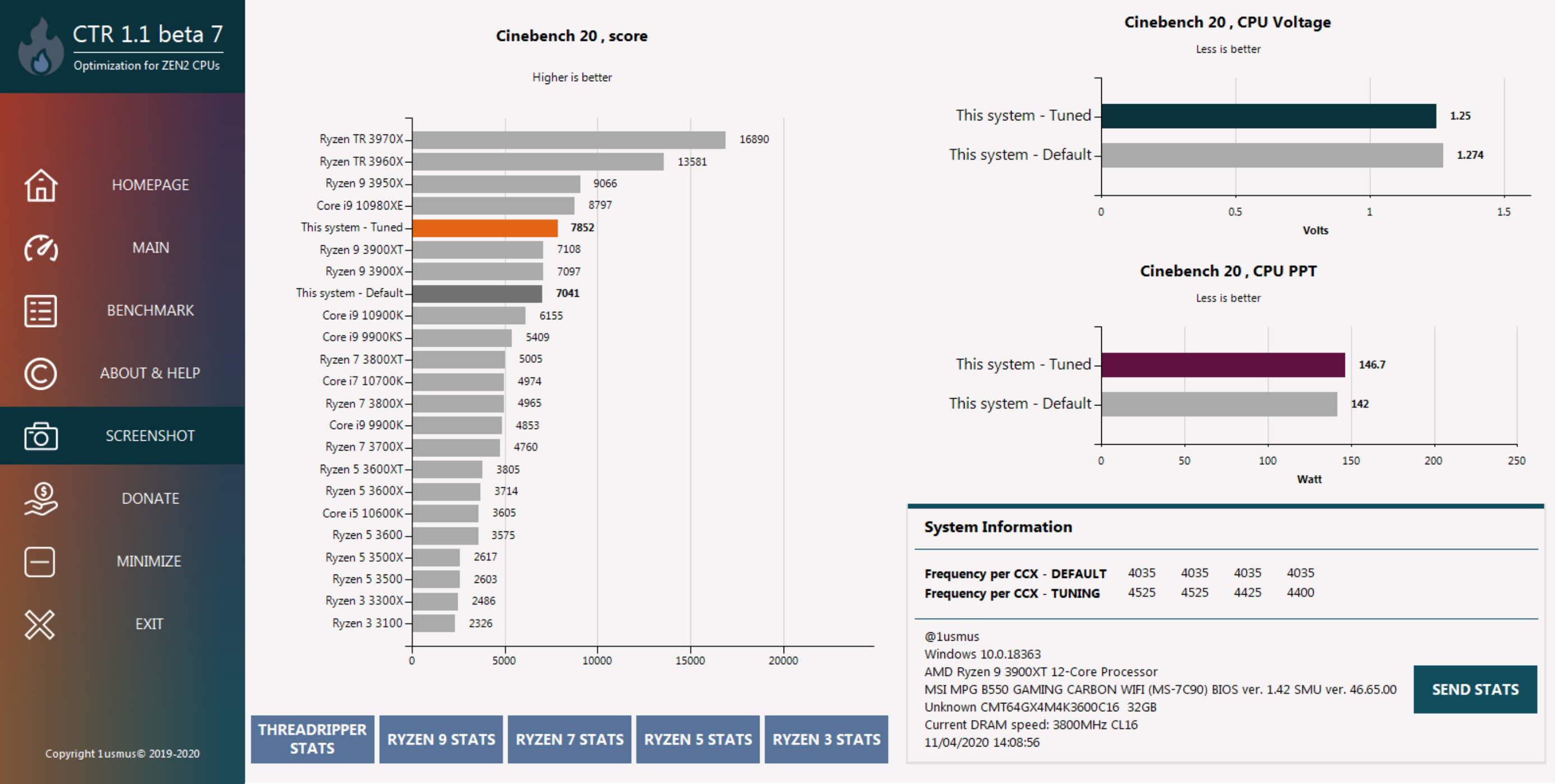Screen dimensions: 1555x784
Task: Go to the MAIN page
Action: 150,248
